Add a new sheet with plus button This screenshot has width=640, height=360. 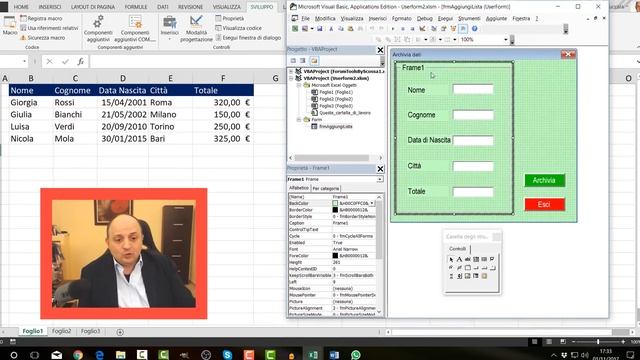point(120,332)
